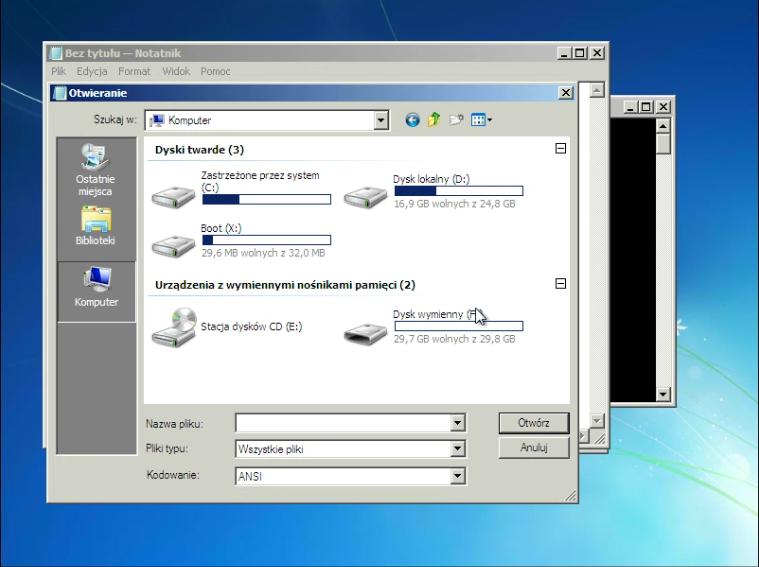The image size is (759, 567).
Task: Click the Dyski twarde (3) group header
Action: tap(199, 150)
